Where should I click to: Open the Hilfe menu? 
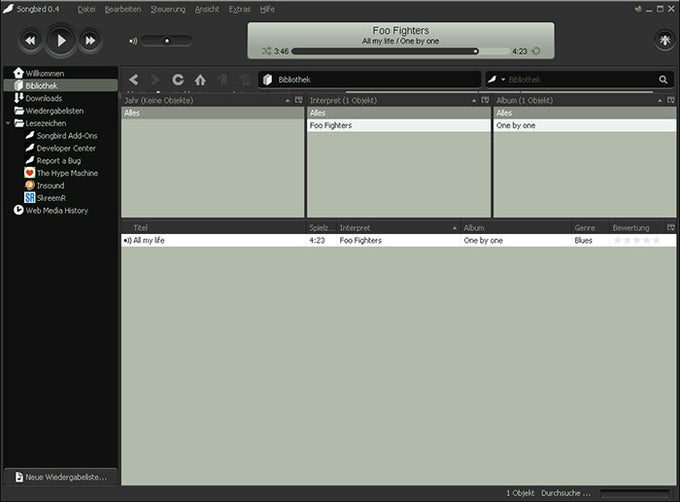tap(267, 9)
